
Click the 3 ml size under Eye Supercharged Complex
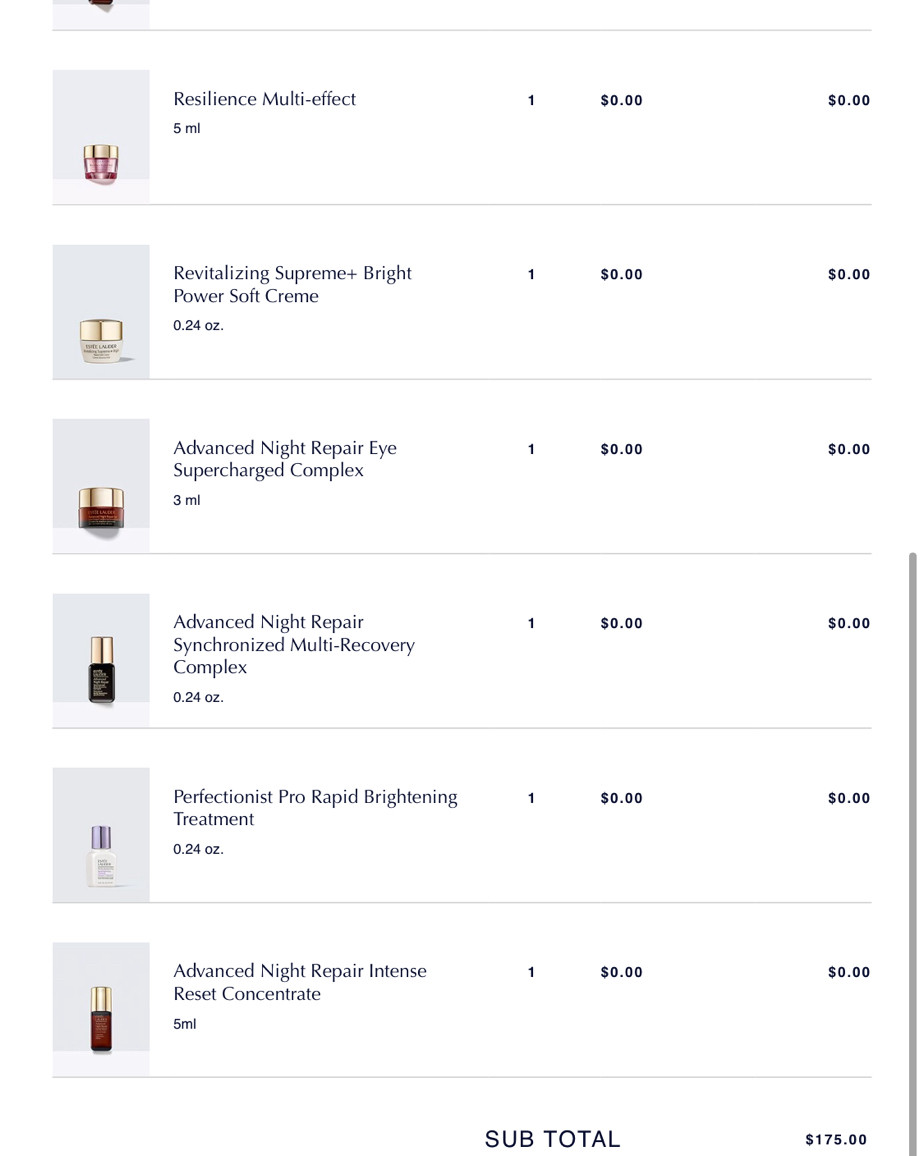click(187, 500)
